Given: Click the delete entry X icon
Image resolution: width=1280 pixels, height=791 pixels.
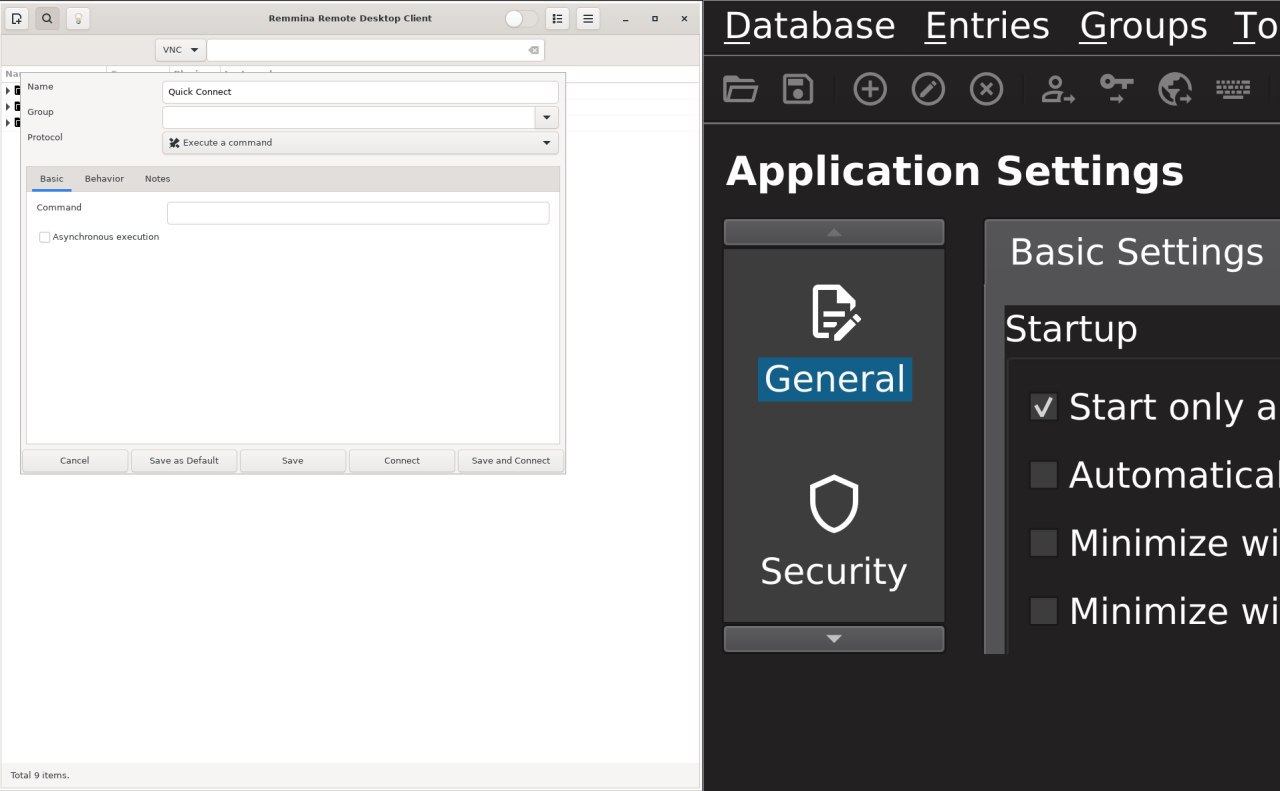Looking at the screenshot, I should click(986, 89).
